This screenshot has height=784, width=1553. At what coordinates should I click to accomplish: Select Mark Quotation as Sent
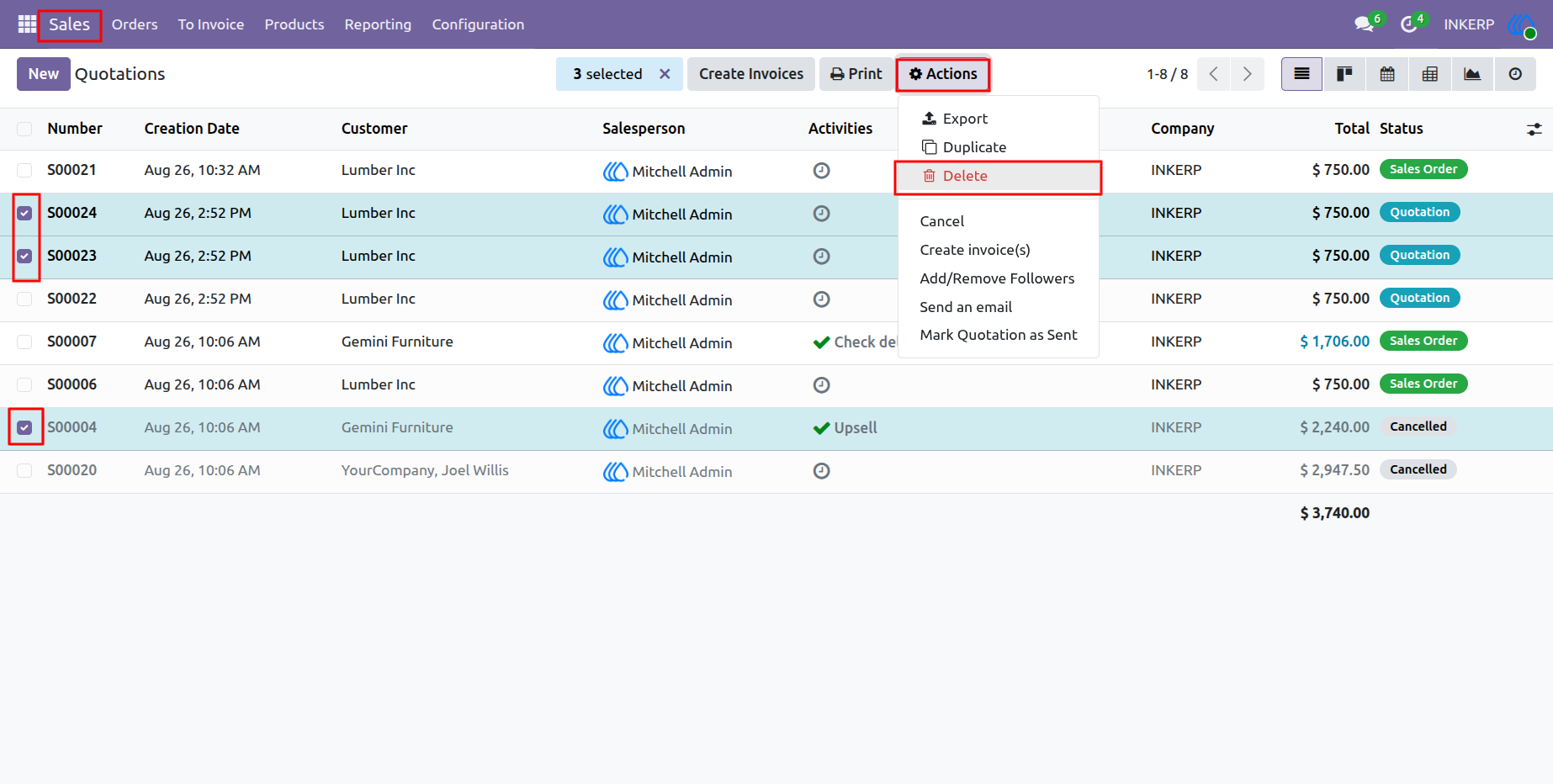[x=999, y=335]
